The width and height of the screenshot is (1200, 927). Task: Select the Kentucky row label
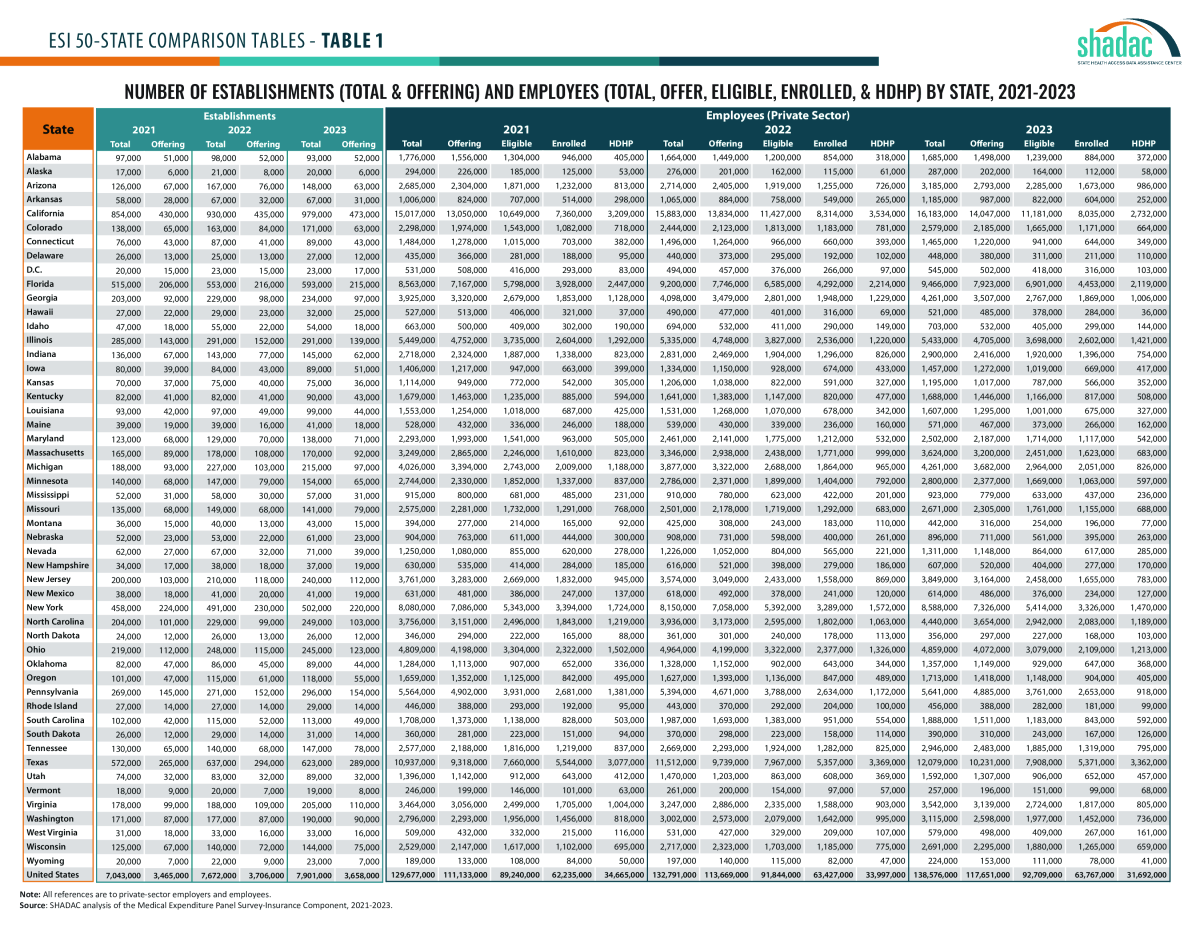coord(46,396)
